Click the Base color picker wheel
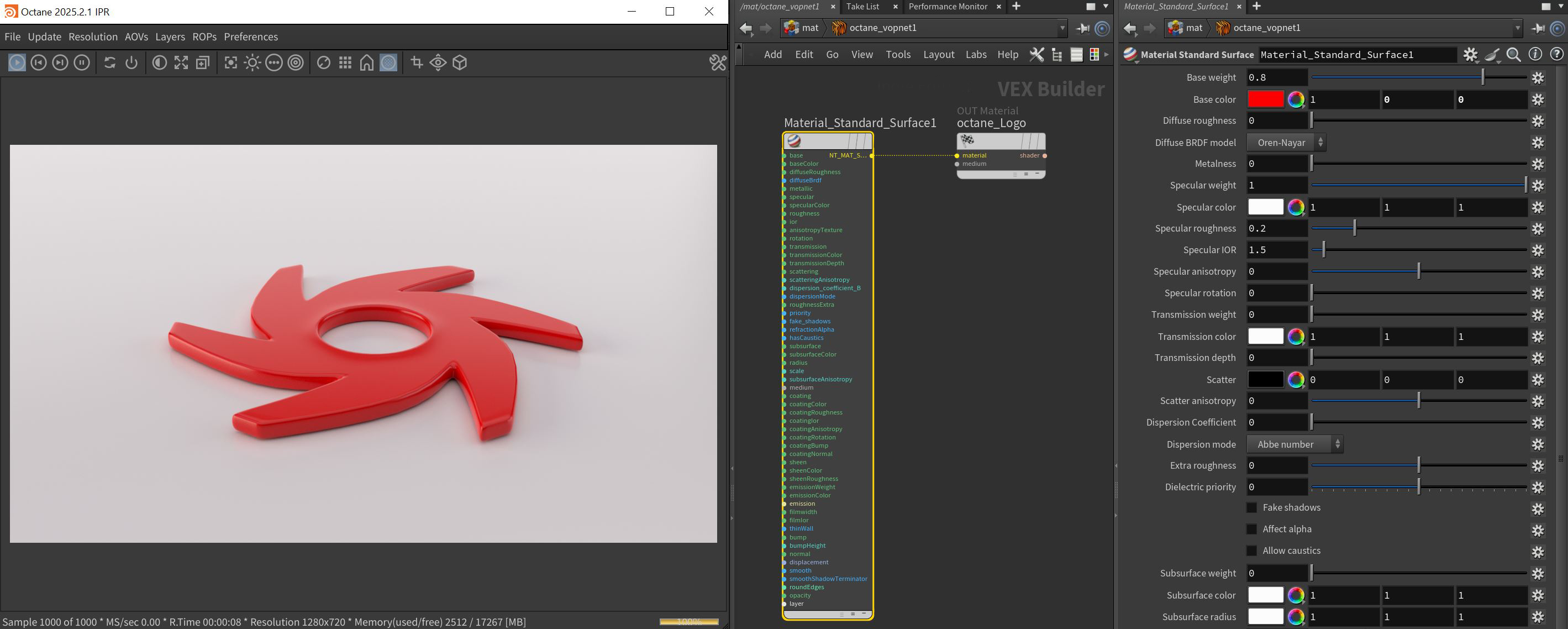This screenshot has width=1568, height=629. tap(1296, 99)
